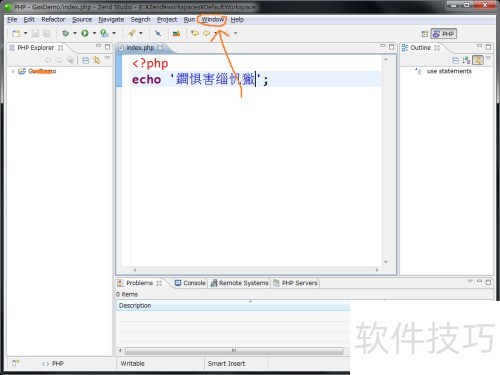Open the Help menu
Screen dimensions: 500x375
(x=237, y=20)
